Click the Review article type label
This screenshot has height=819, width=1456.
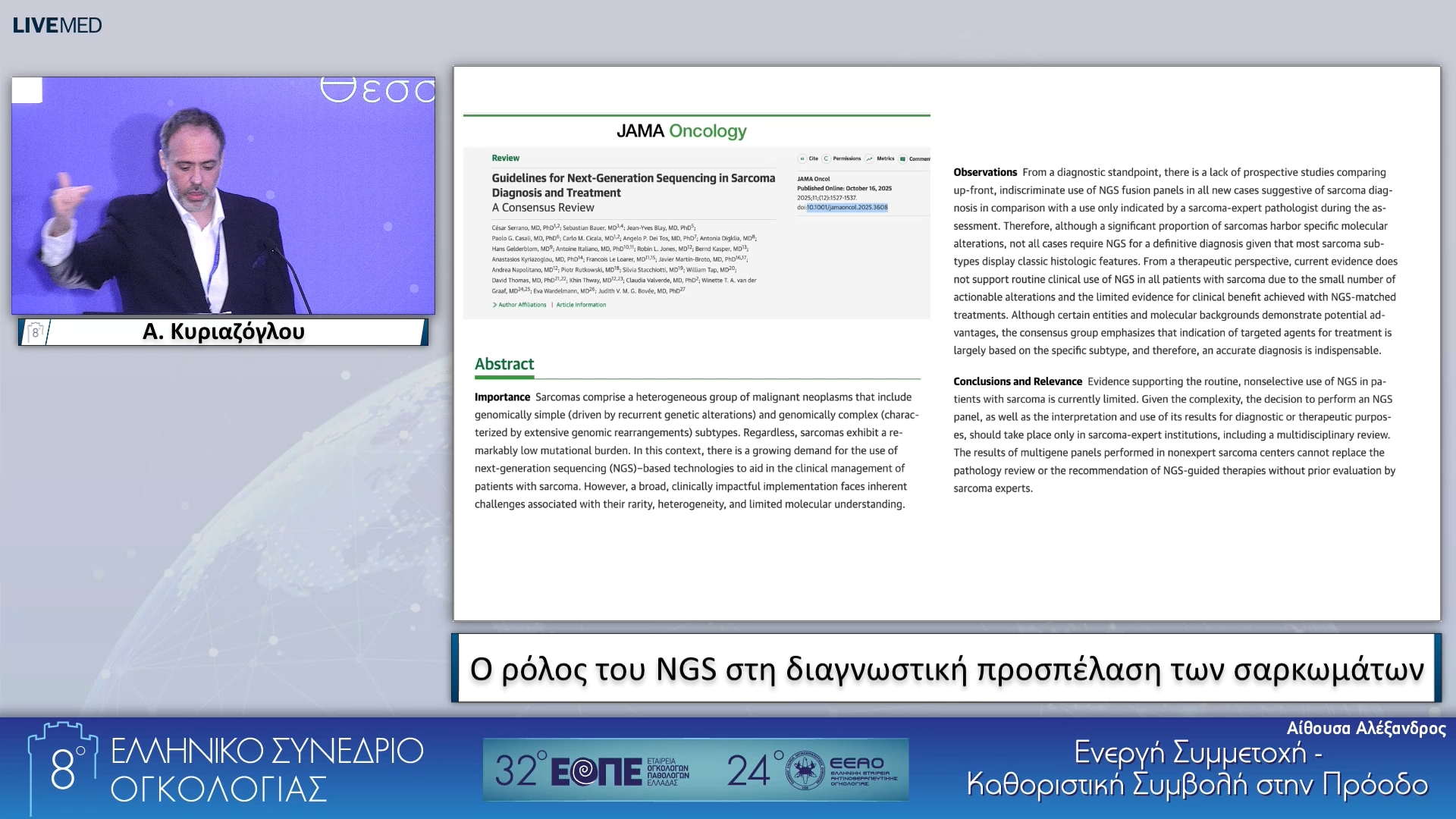[506, 158]
